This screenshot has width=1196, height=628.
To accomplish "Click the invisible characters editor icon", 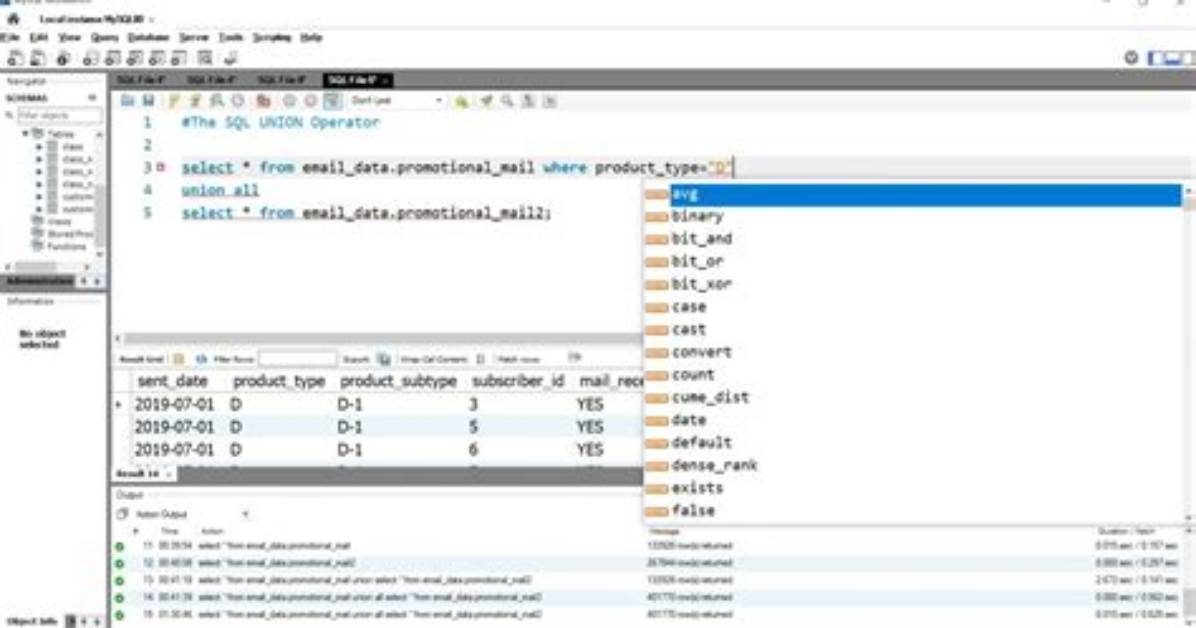I will click(x=529, y=101).
